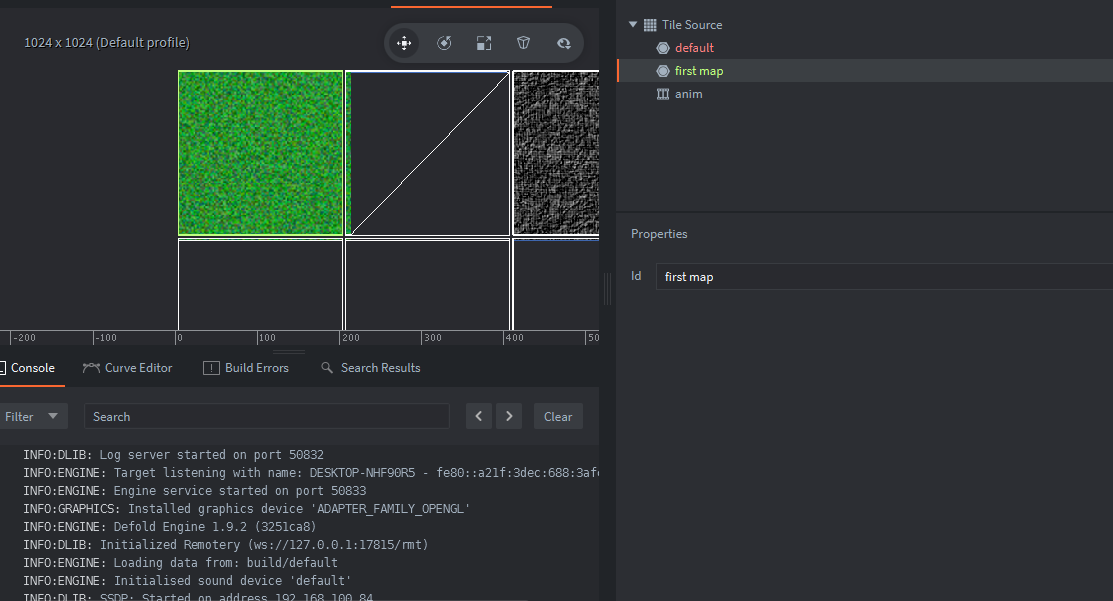Open the camera refresh icon in toolbar
The width and height of the screenshot is (1113, 601).
coord(562,42)
